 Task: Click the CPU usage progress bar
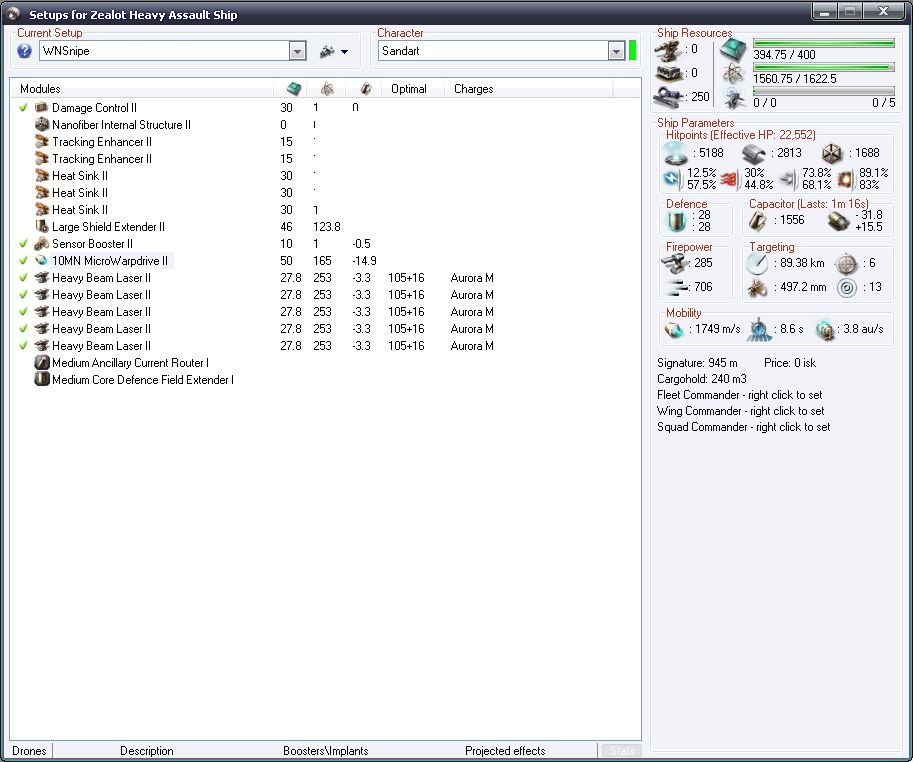point(823,43)
